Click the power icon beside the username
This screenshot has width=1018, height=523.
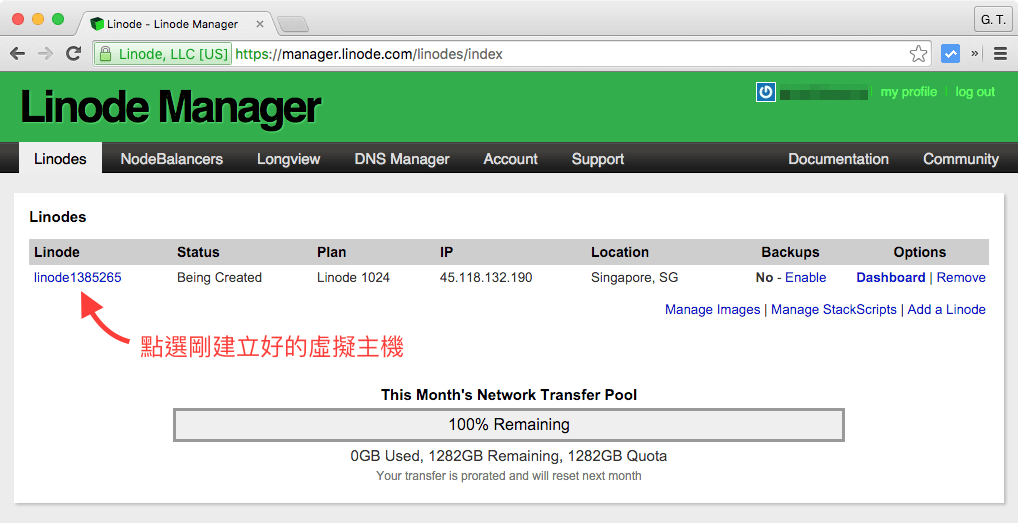[x=765, y=92]
